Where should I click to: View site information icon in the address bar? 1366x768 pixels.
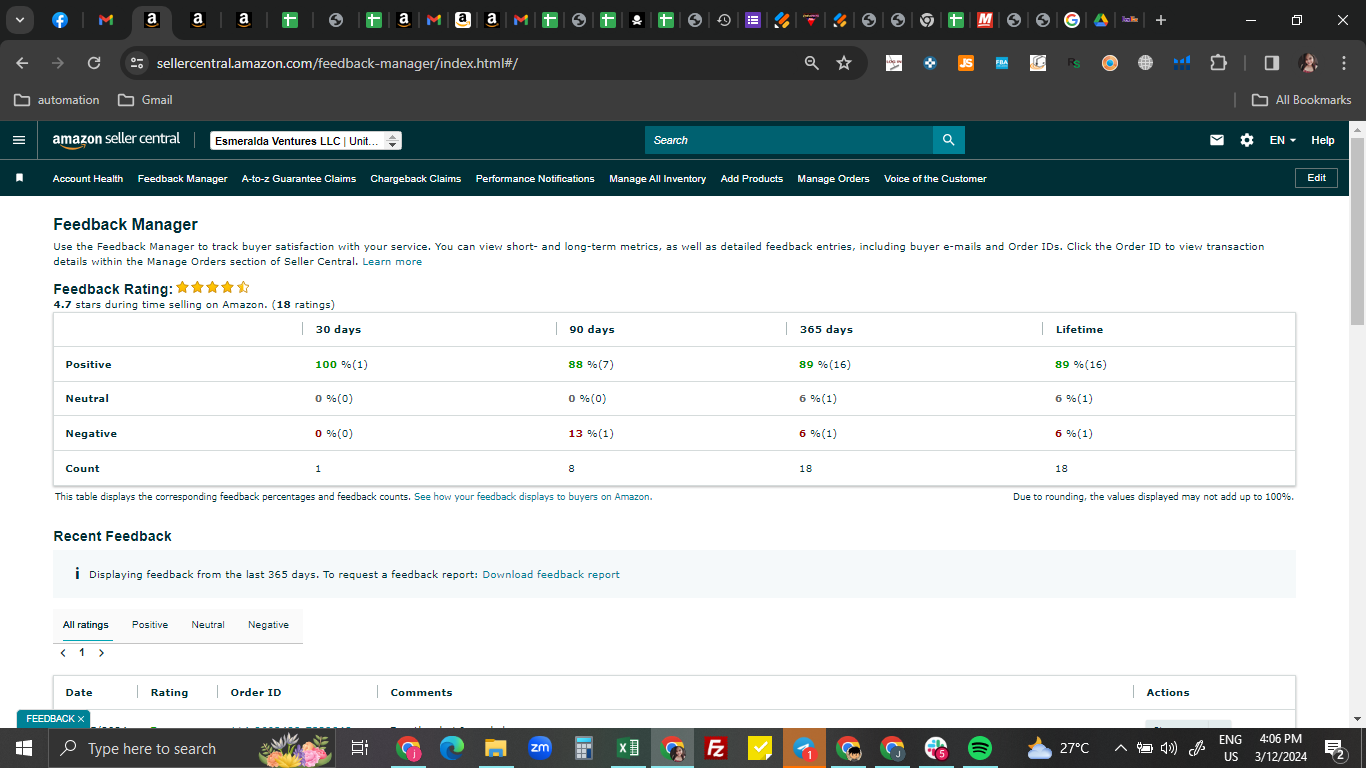click(x=138, y=63)
